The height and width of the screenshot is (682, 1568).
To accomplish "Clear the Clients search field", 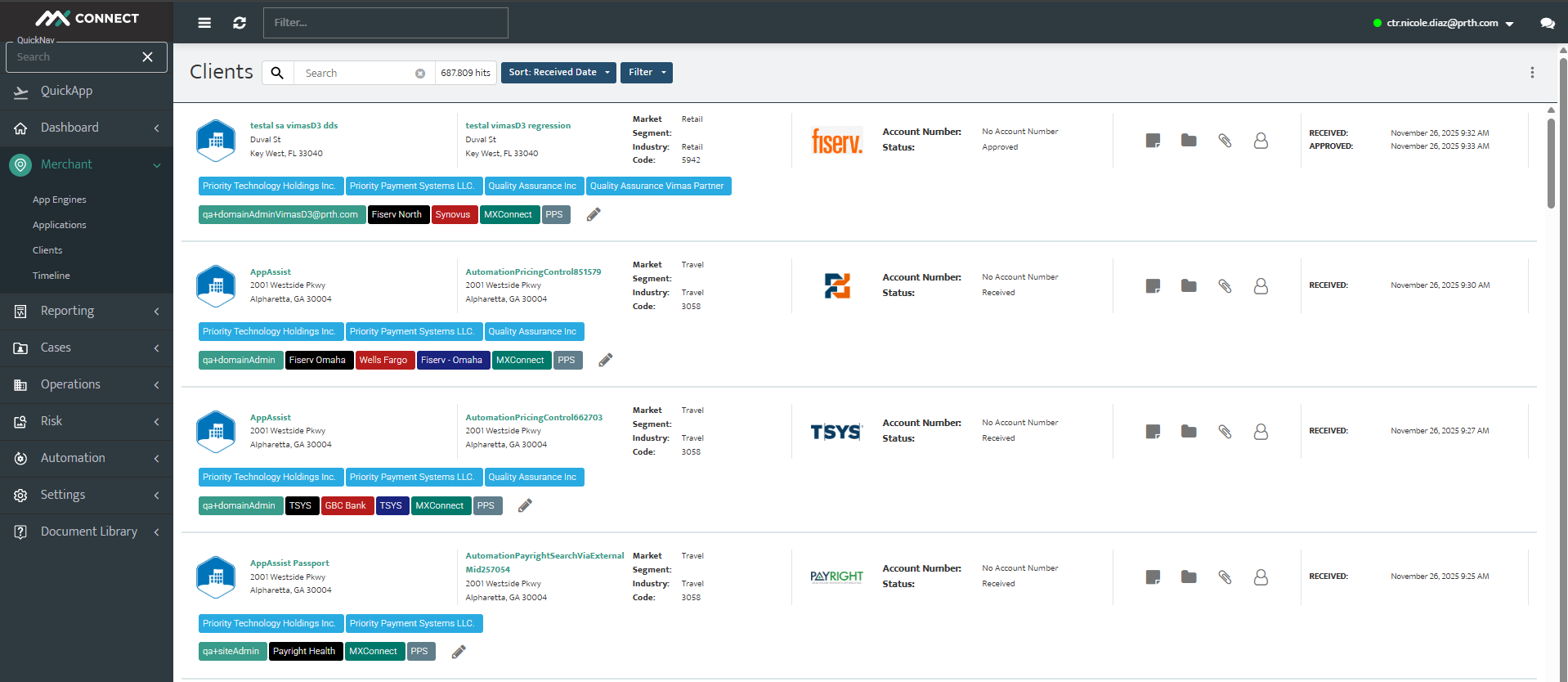I will tap(420, 74).
